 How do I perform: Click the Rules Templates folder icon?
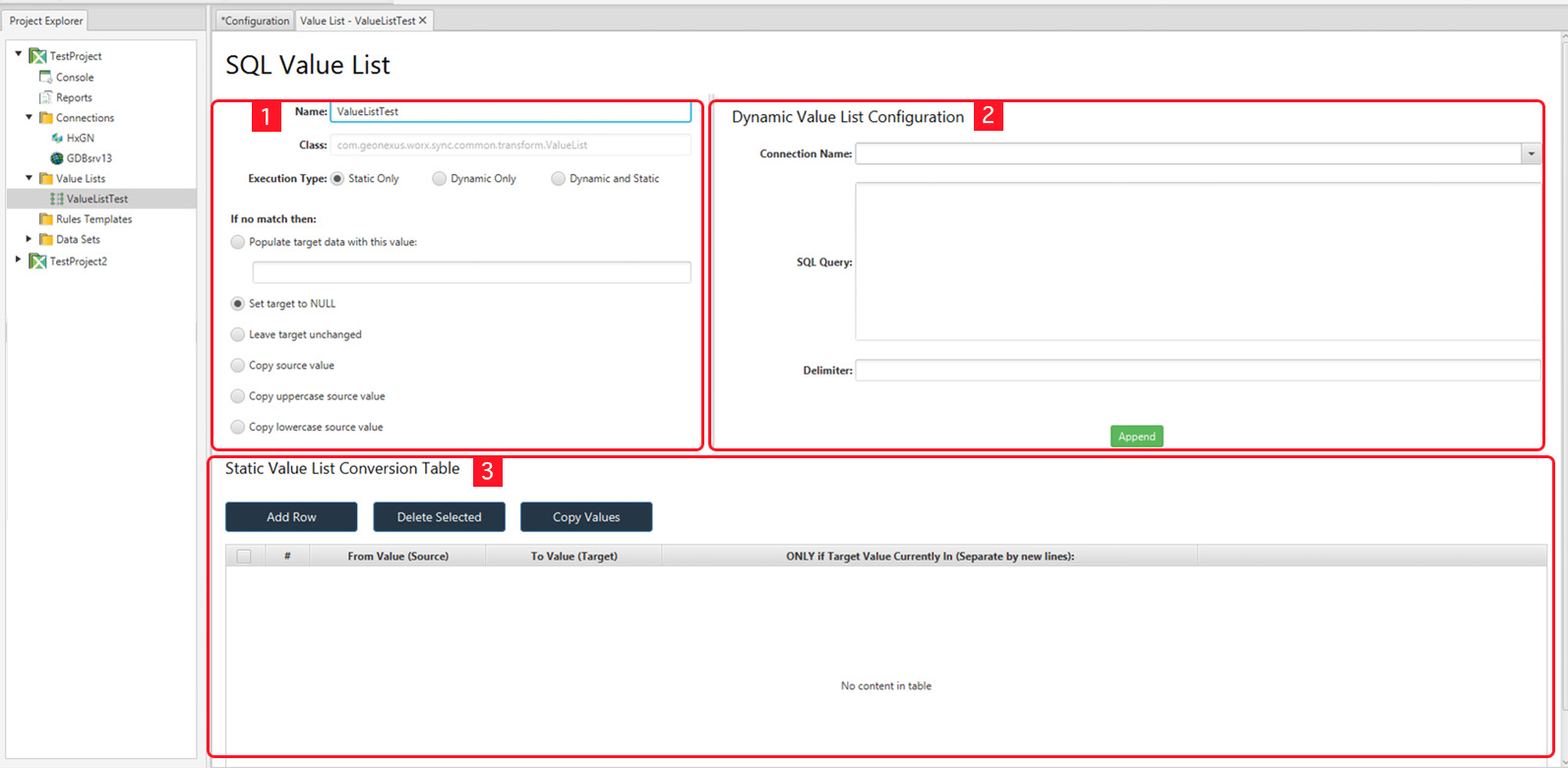[x=45, y=219]
